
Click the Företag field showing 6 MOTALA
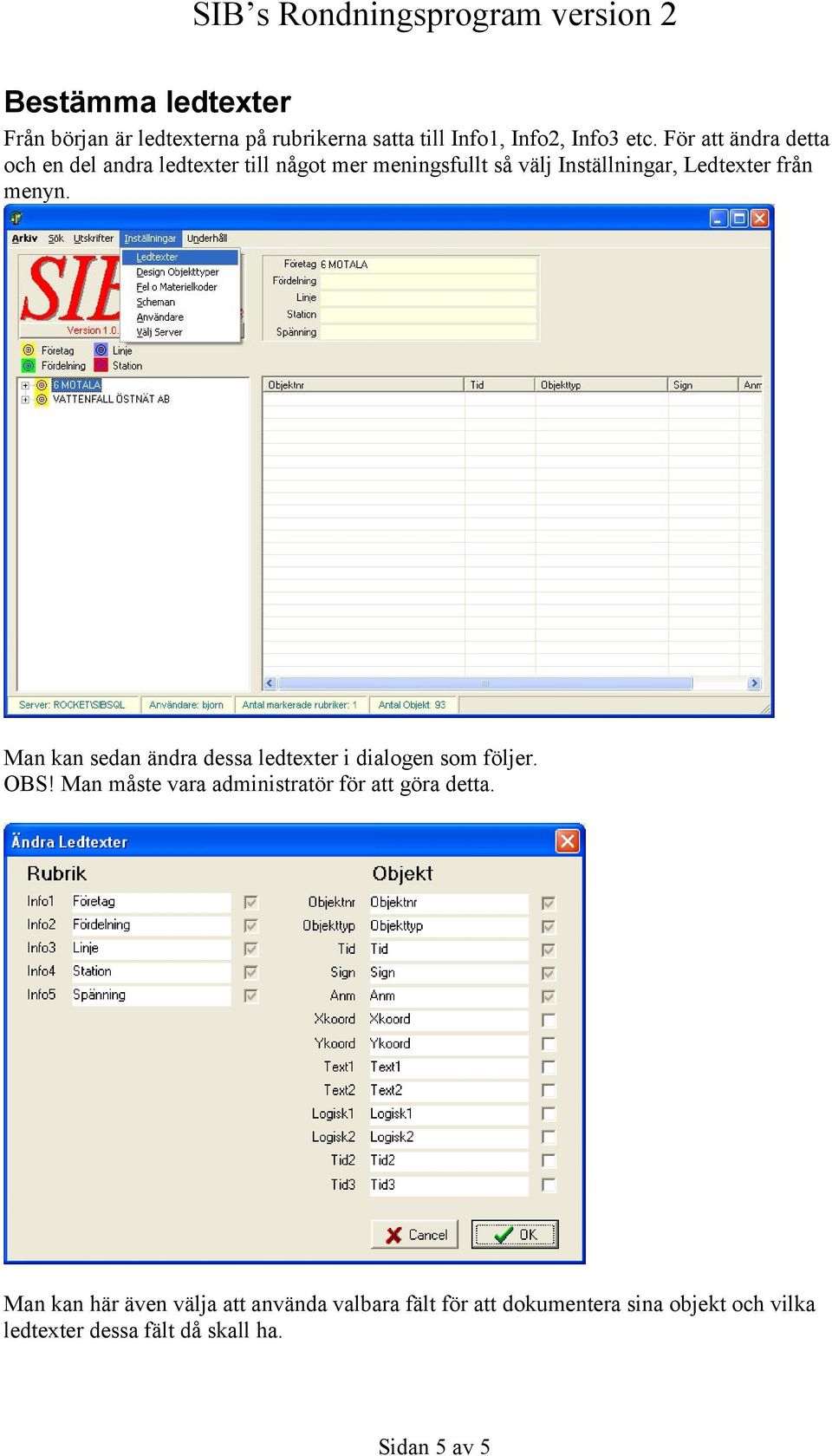click(x=428, y=264)
